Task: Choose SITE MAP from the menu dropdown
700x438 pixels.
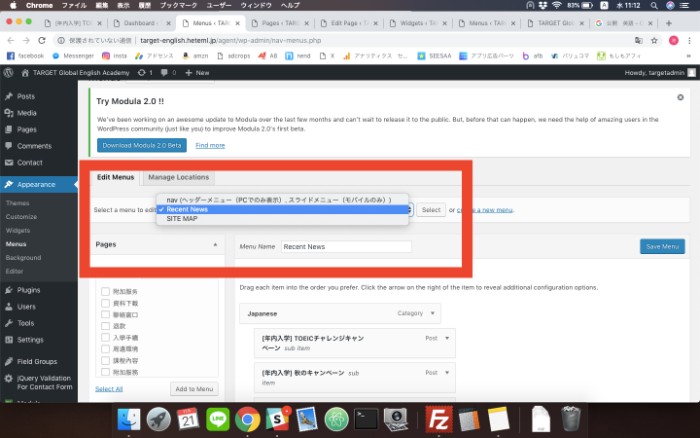Action: (x=182, y=219)
